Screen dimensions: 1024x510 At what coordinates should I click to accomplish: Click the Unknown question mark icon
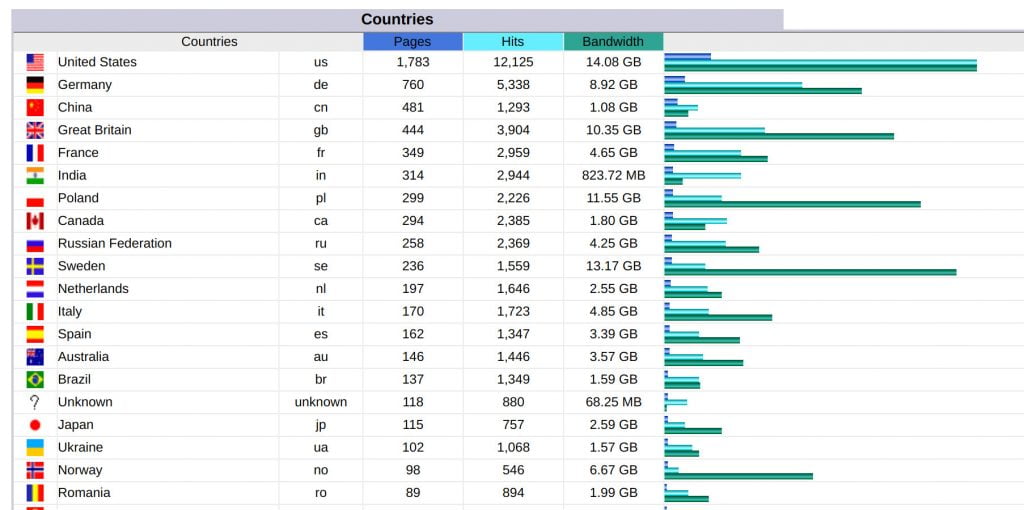(35, 402)
